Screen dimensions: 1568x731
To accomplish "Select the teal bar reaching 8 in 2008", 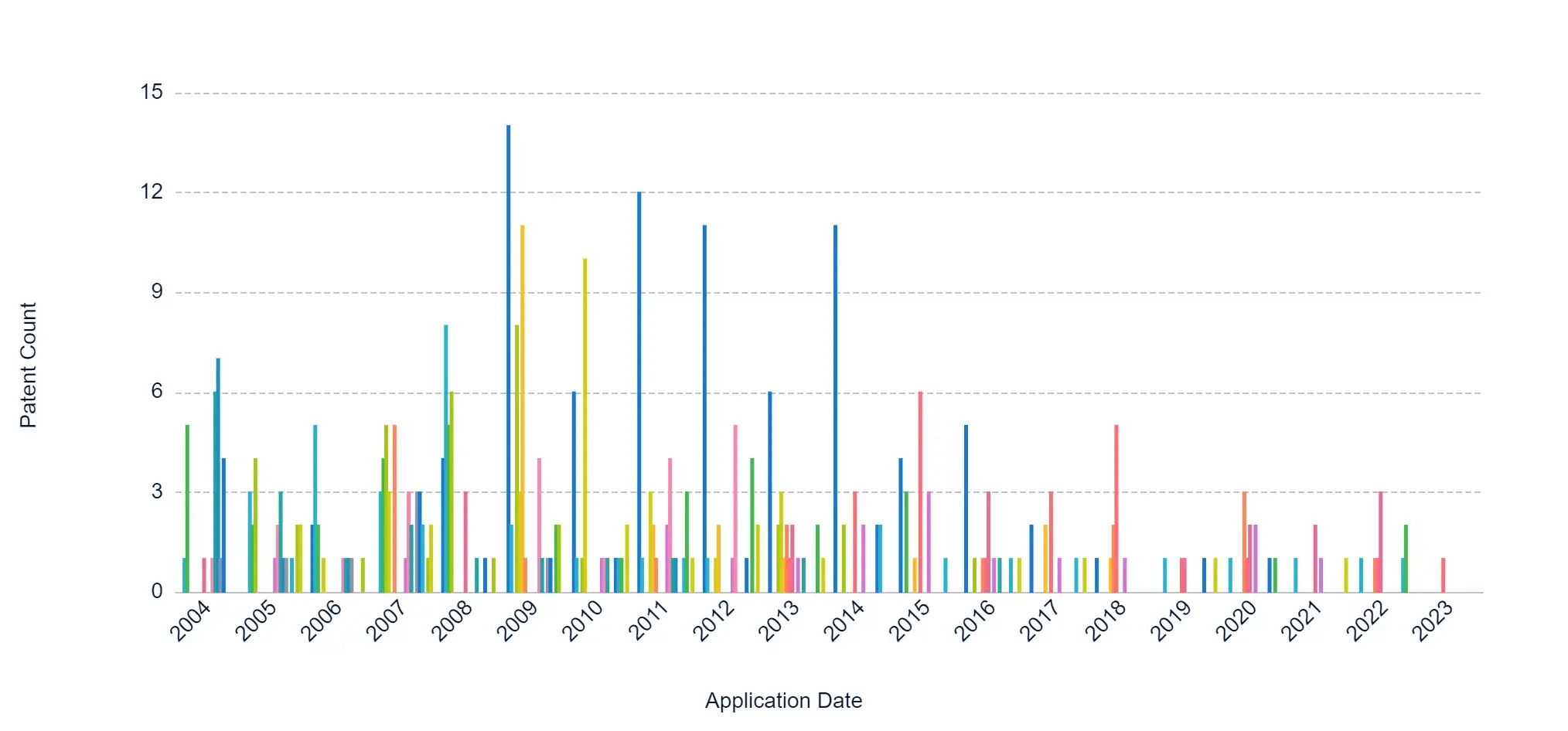I will pos(446,459).
